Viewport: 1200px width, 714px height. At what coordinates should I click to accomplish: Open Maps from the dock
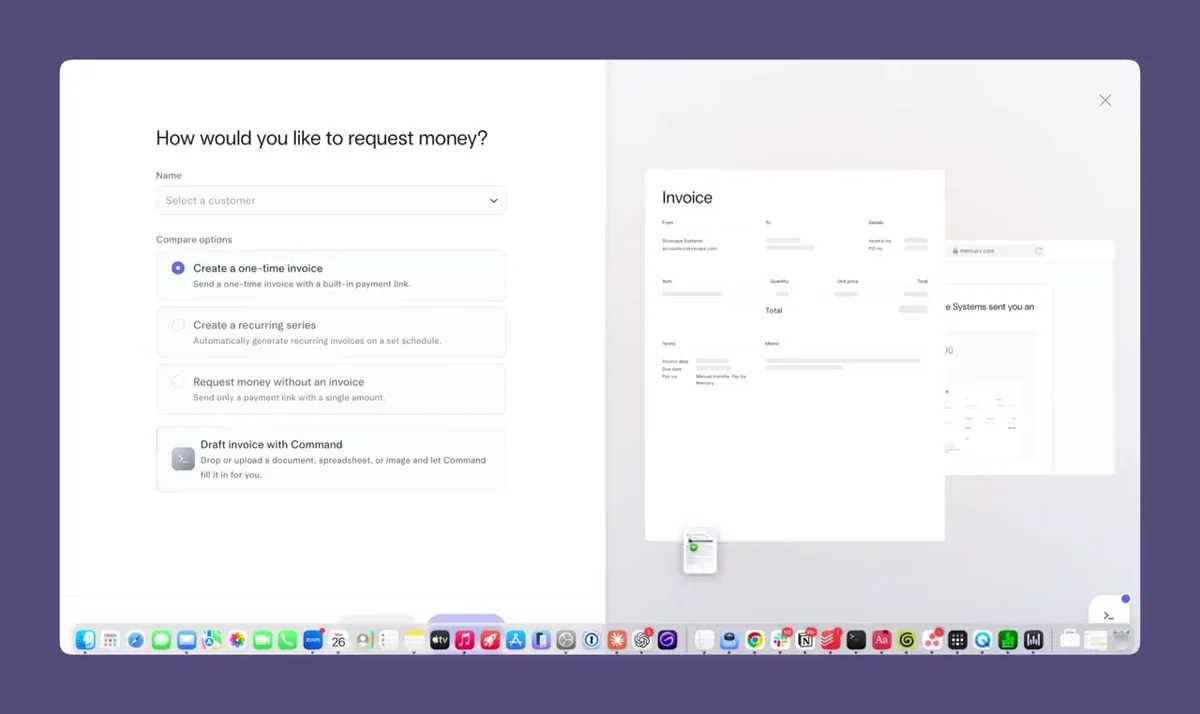pyautogui.click(x=212, y=640)
